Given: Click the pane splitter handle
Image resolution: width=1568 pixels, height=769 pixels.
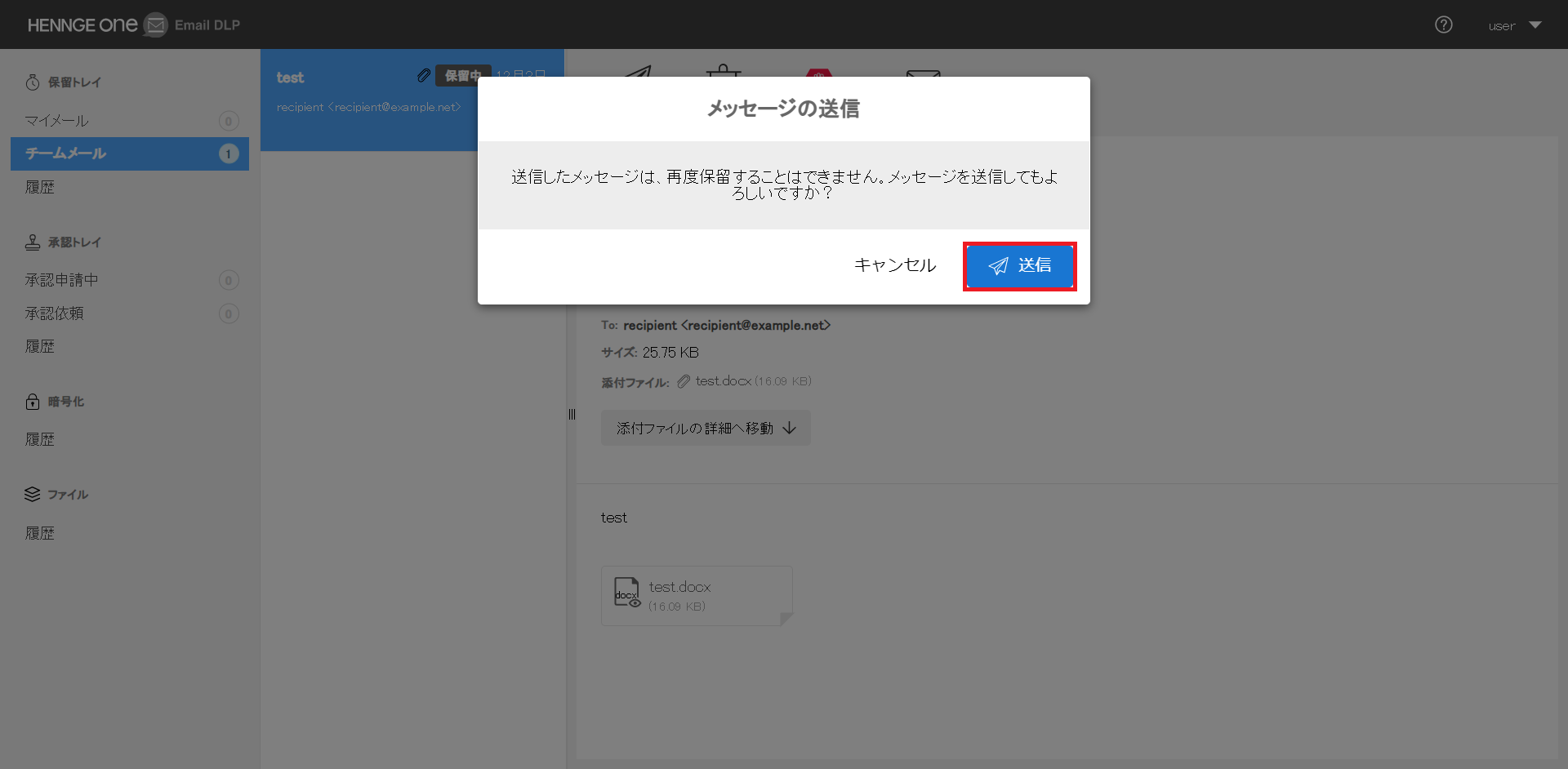Looking at the screenshot, I should tap(572, 414).
